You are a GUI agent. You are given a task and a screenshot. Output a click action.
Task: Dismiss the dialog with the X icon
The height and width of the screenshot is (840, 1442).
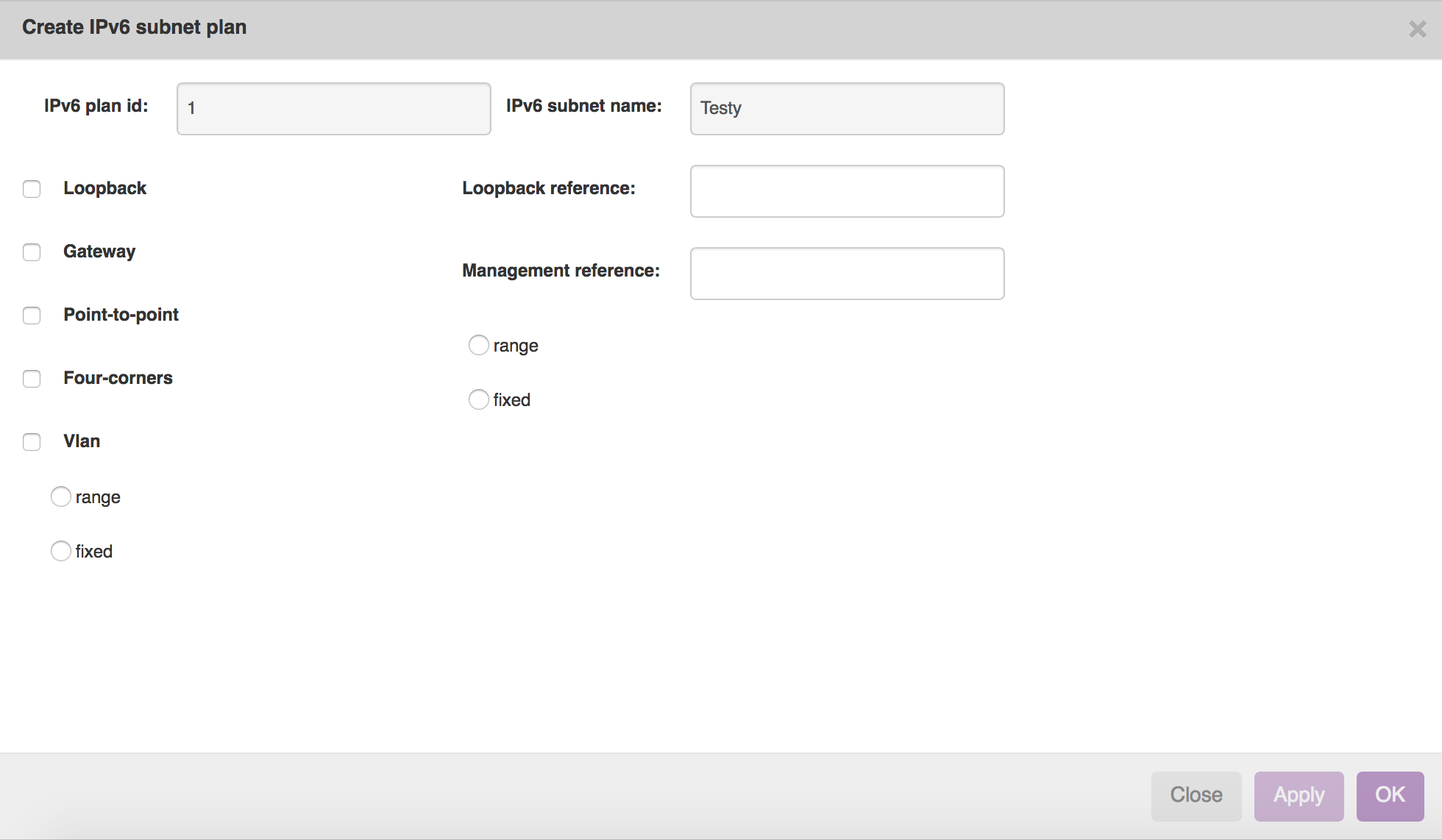pos(1417,29)
